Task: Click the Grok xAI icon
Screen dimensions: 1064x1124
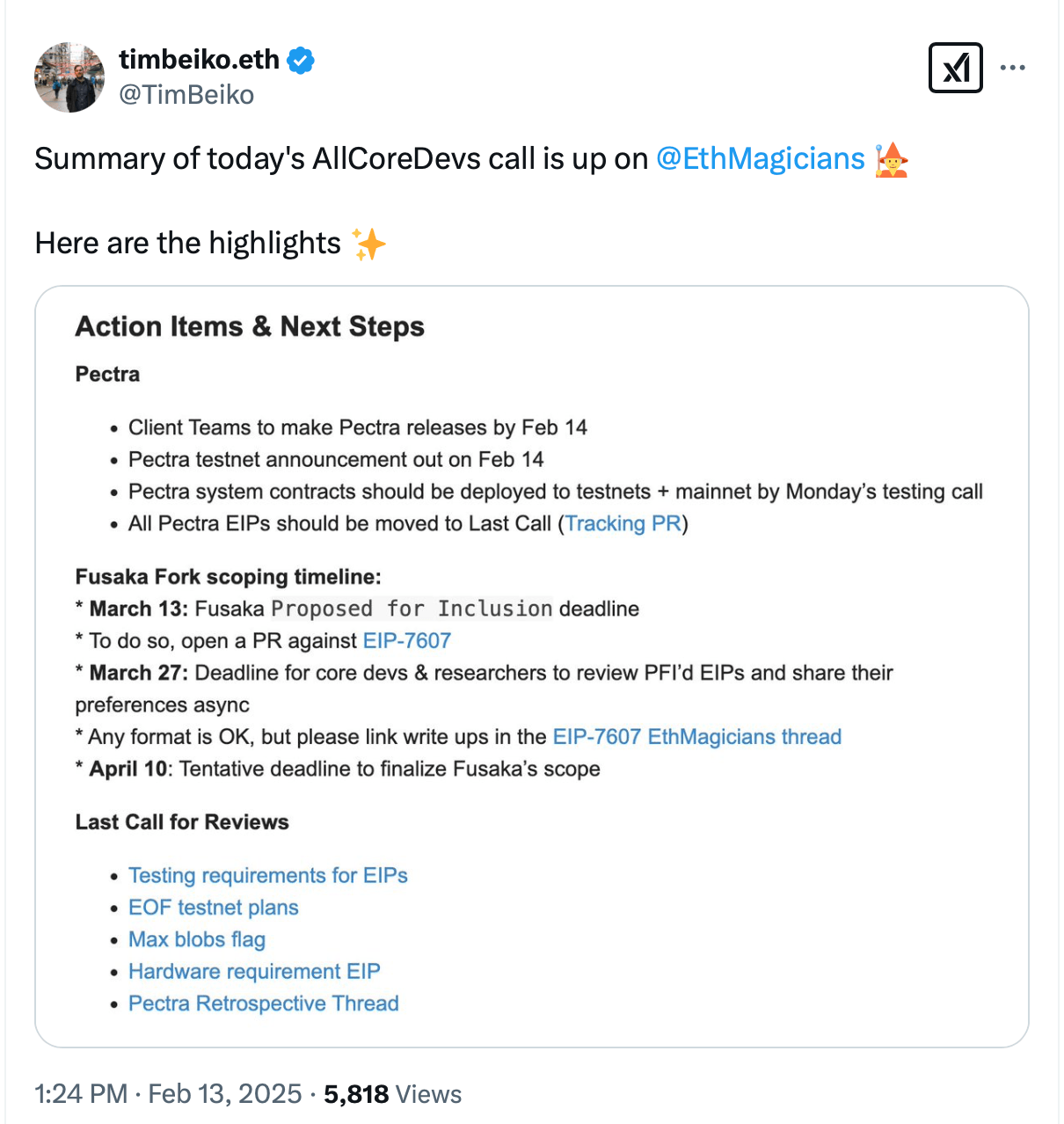Action: click(x=955, y=68)
